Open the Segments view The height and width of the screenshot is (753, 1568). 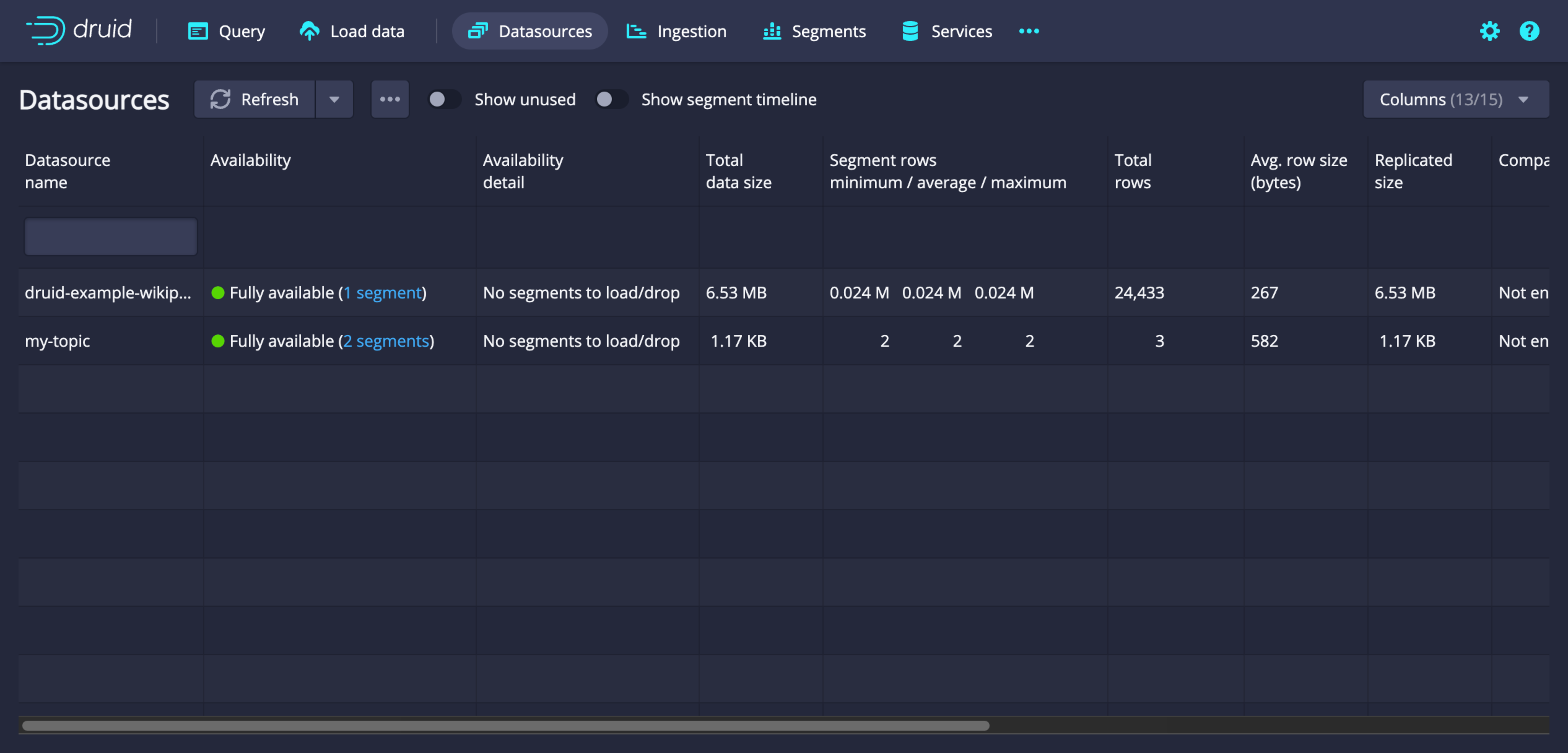(814, 31)
